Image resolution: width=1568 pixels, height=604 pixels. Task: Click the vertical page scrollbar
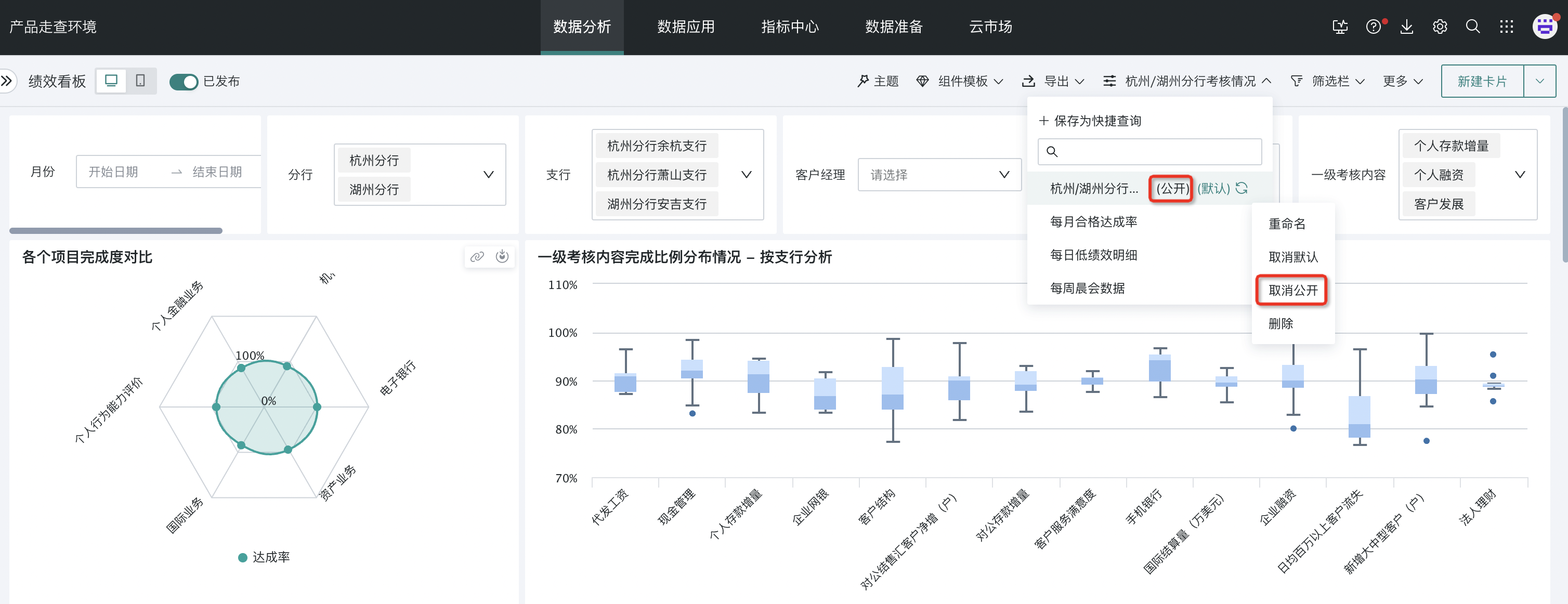pyautogui.click(x=1564, y=186)
